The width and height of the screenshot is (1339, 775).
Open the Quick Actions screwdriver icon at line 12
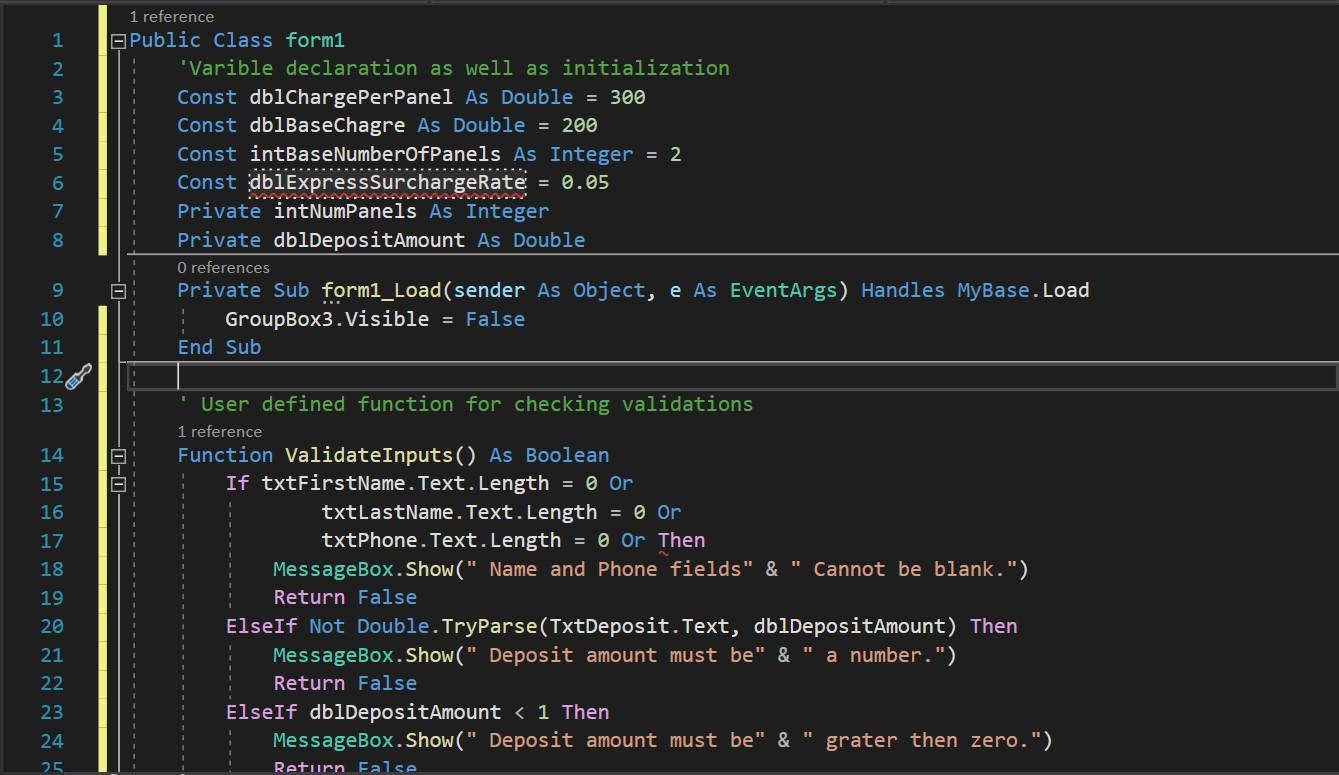click(78, 377)
